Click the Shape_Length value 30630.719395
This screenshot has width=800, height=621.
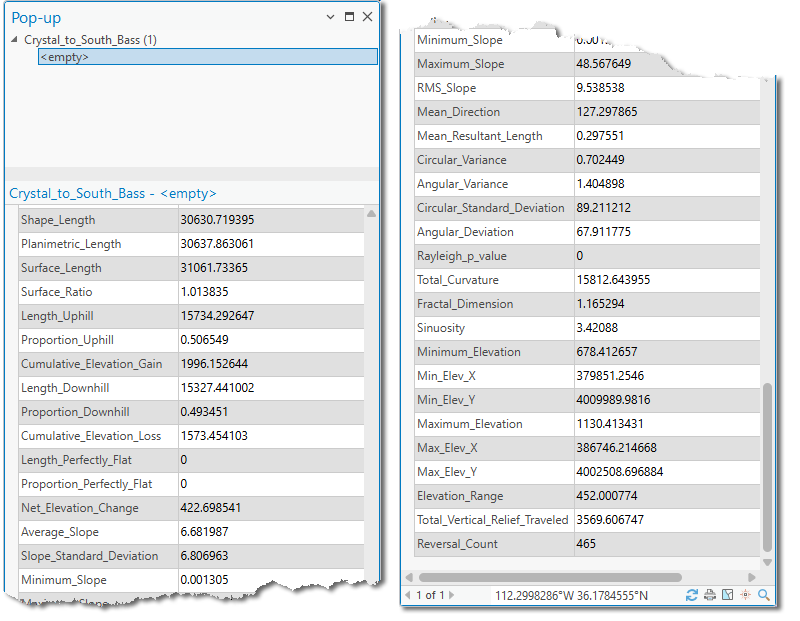217,220
